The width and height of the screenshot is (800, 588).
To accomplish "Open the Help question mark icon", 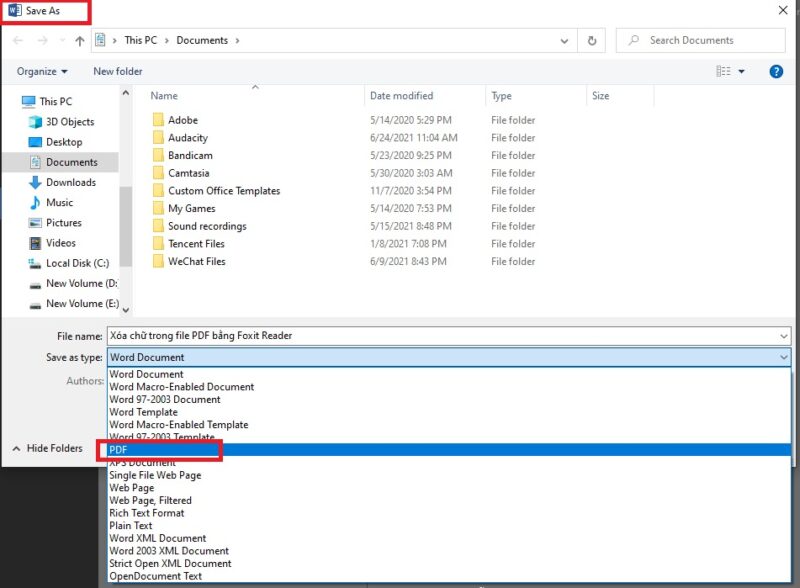I will coord(776,71).
